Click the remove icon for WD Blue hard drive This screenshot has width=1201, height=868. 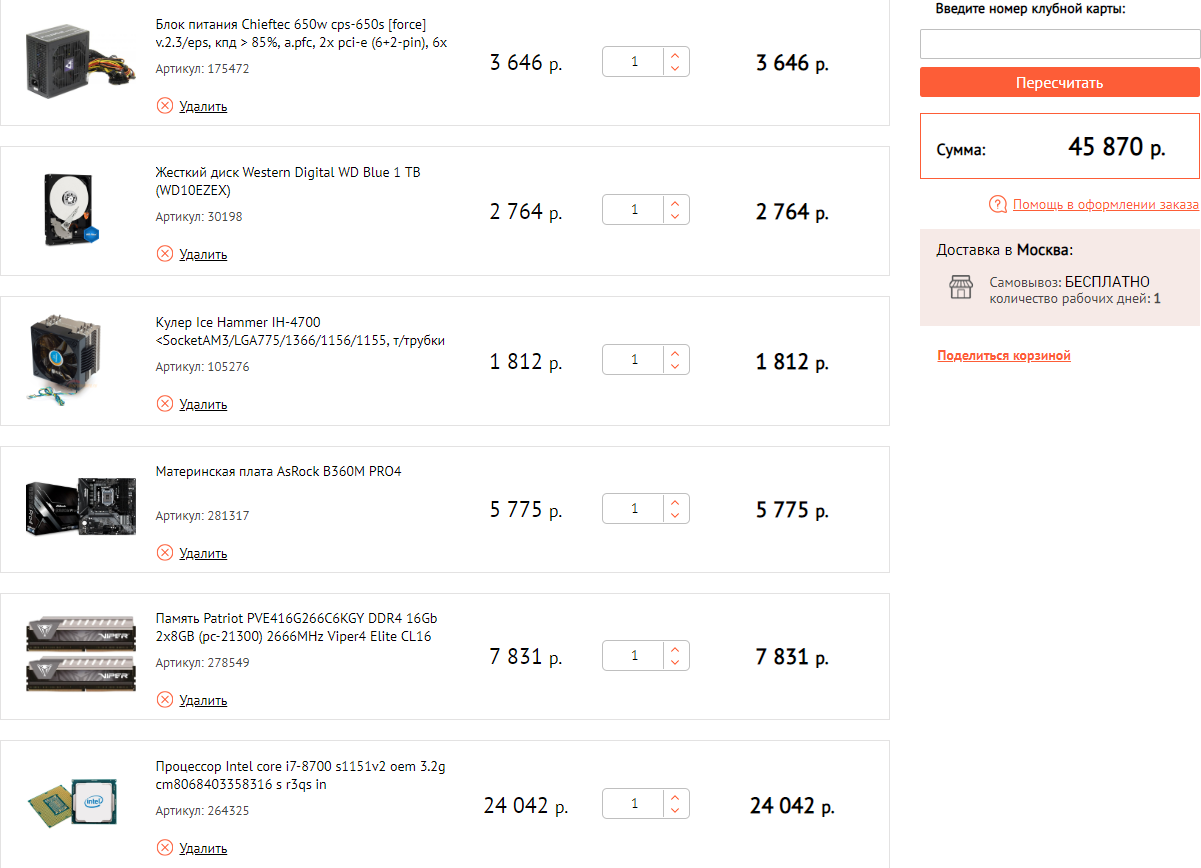(165, 254)
